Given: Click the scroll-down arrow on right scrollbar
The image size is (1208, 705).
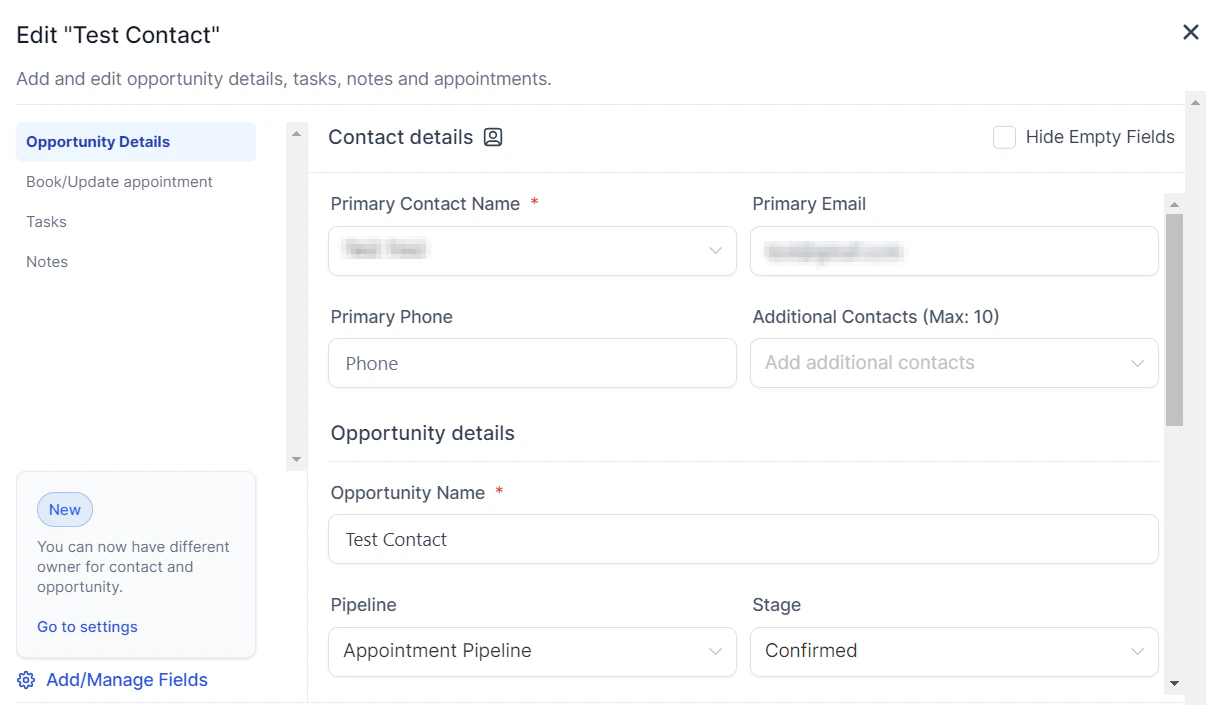Looking at the screenshot, I should [1174, 684].
